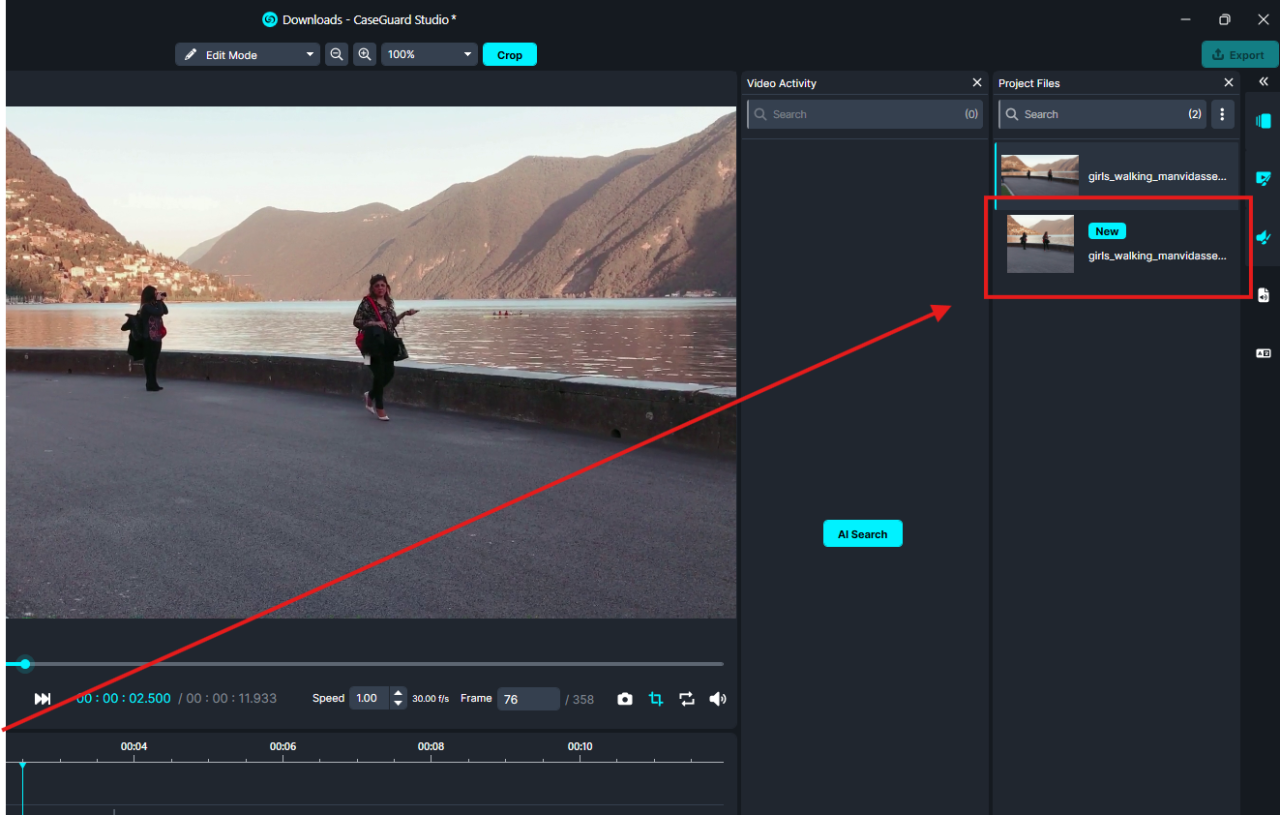1280x815 pixels.
Task: Click the Frame number input field
Action: point(528,699)
